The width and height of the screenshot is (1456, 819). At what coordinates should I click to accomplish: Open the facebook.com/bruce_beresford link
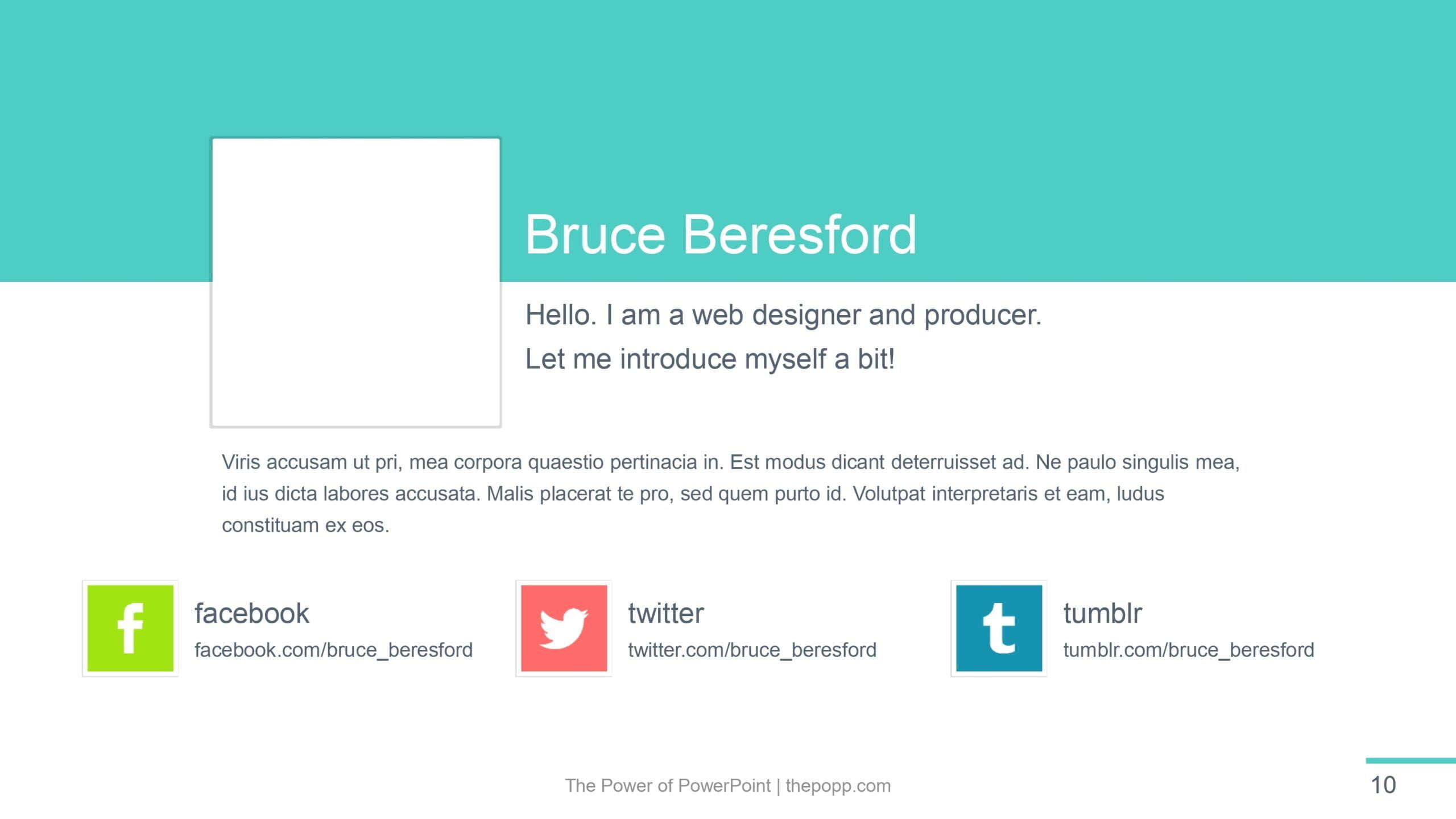[333, 650]
